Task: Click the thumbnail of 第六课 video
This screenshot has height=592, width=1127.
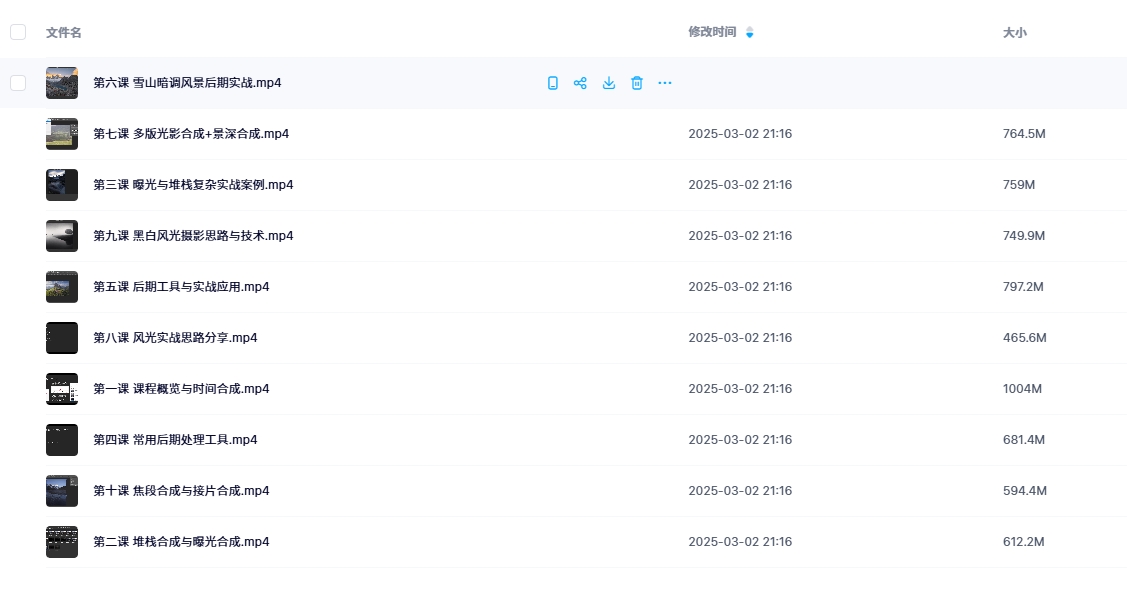Action: 62,83
